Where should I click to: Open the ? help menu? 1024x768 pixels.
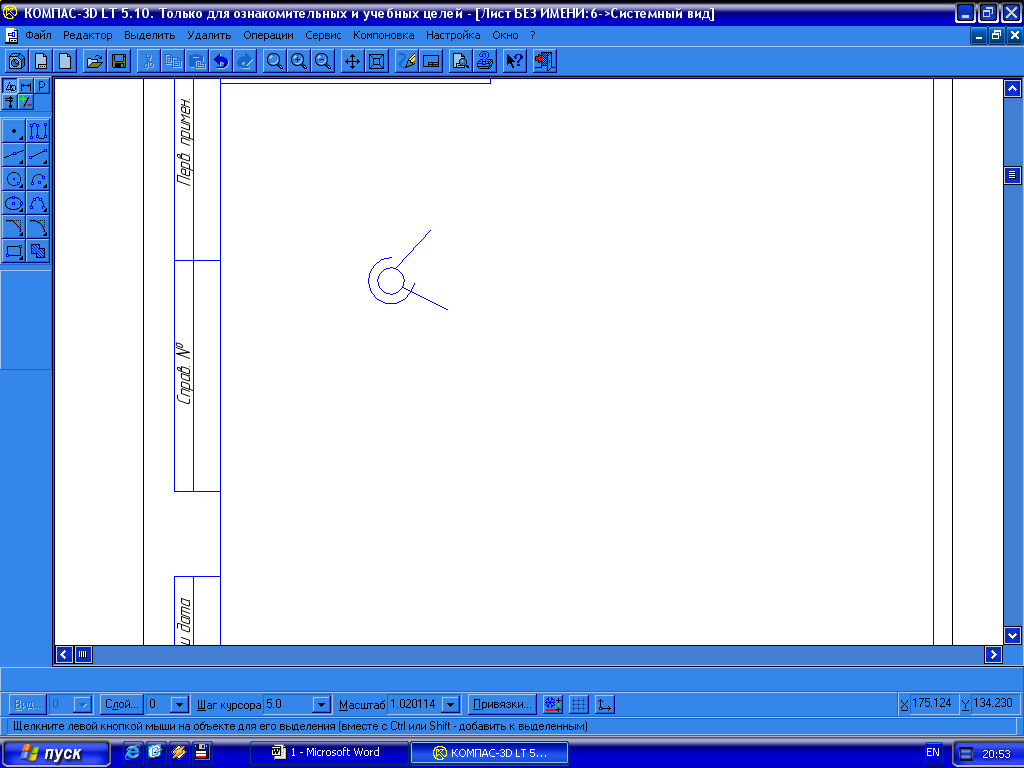pos(533,35)
